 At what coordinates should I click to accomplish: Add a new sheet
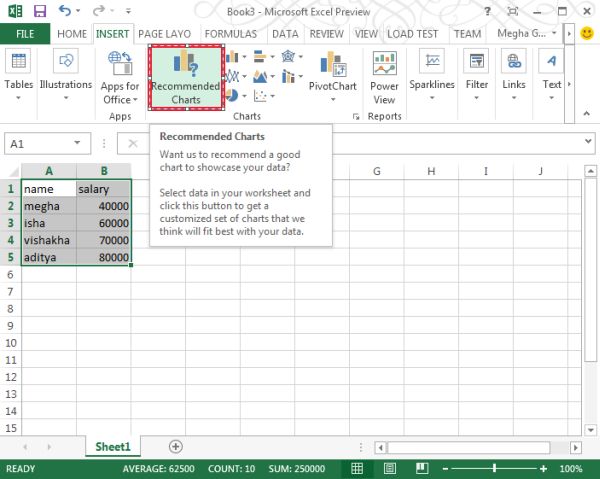coord(175,446)
